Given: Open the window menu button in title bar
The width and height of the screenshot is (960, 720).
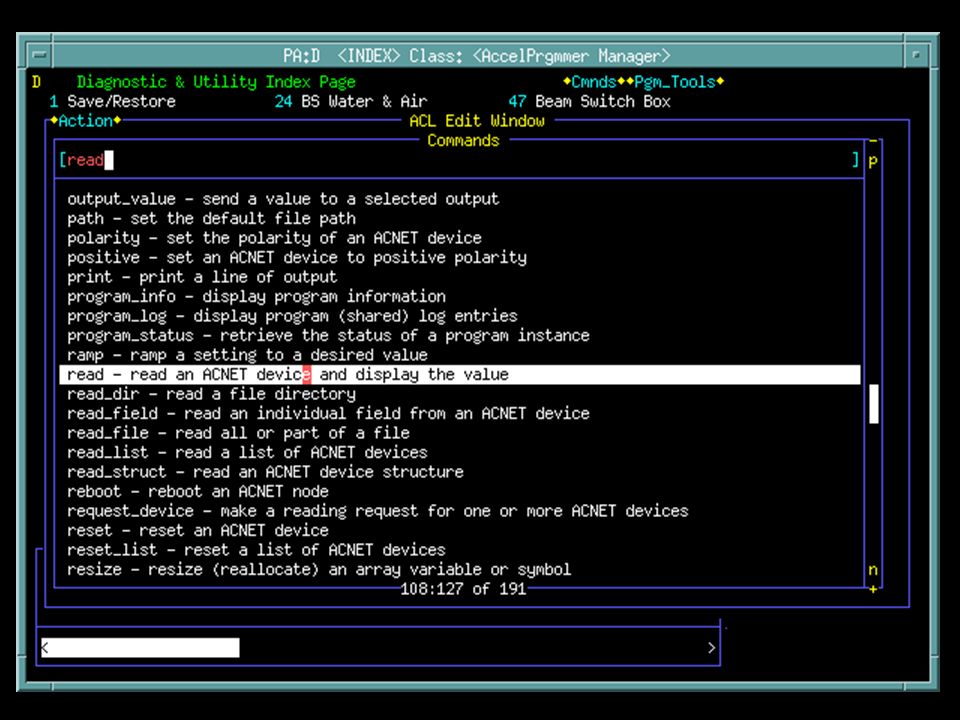Looking at the screenshot, I should click(x=39, y=56).
